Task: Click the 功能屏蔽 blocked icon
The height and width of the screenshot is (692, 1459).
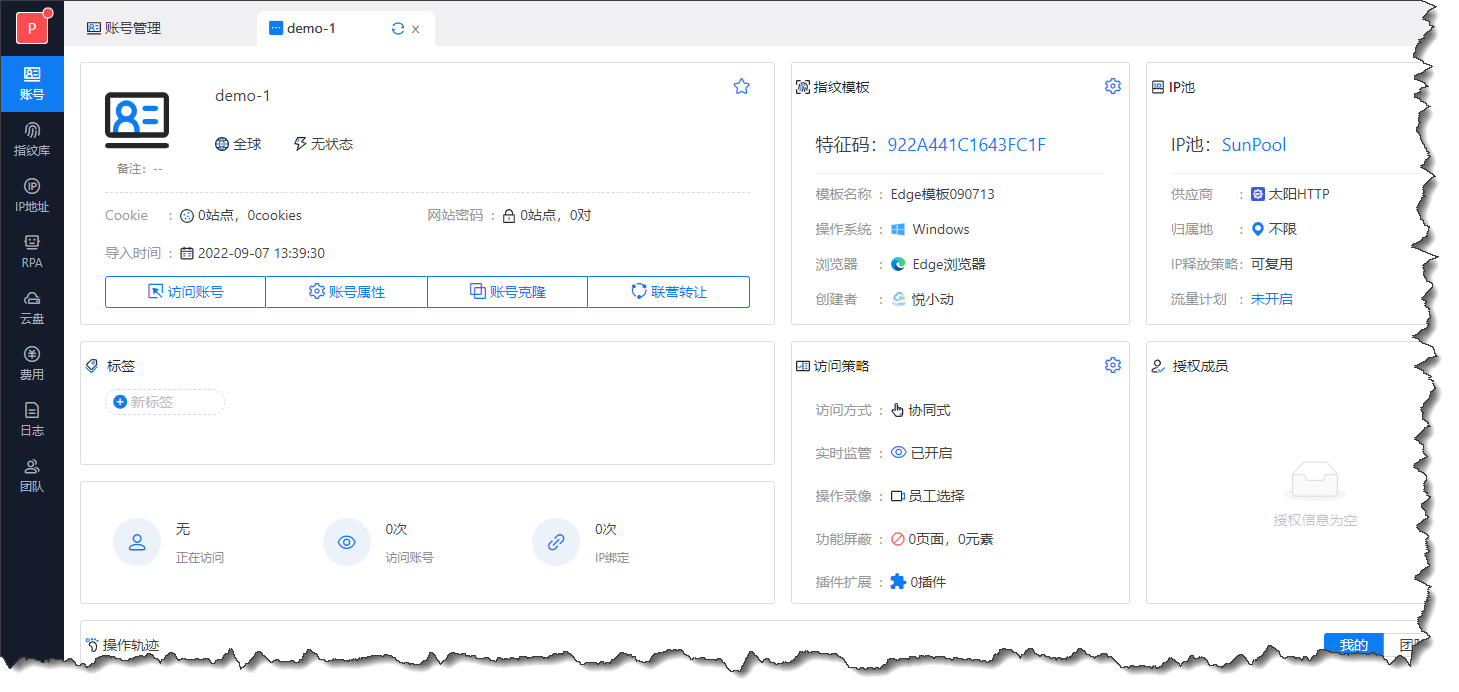Action: tap(897, 539)
